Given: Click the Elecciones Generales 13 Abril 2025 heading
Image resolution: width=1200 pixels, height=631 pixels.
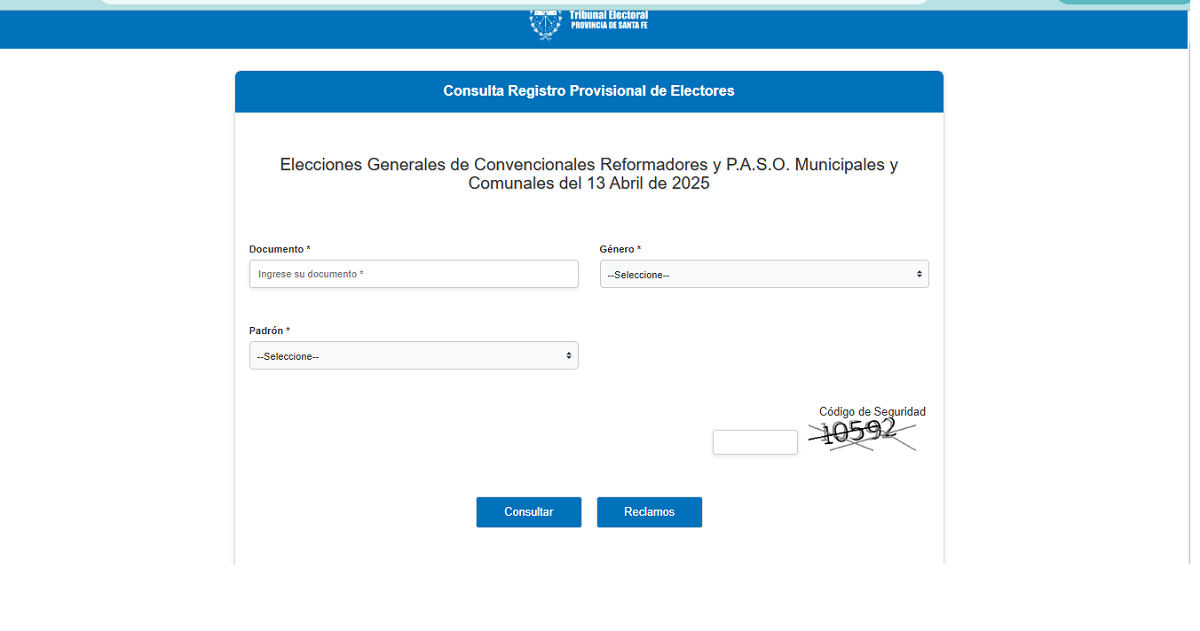Looking at the screenshot, I should point(589,174).
